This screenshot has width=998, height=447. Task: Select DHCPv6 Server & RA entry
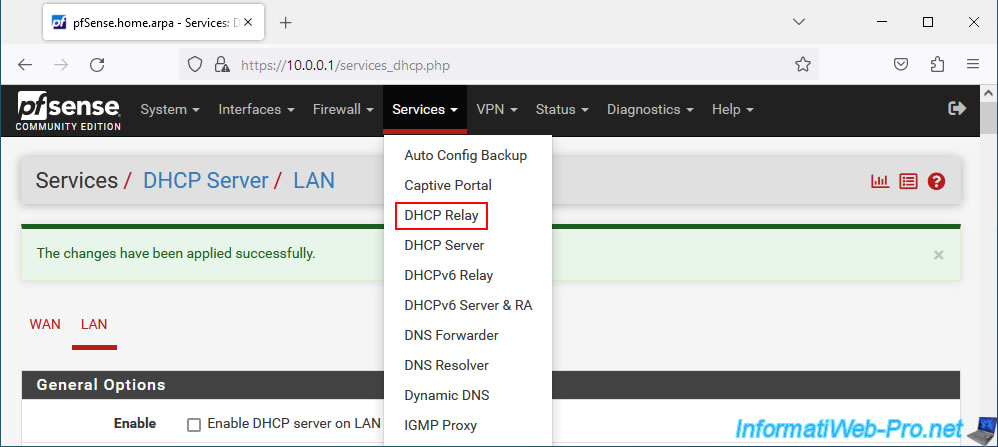click(468, 305)
